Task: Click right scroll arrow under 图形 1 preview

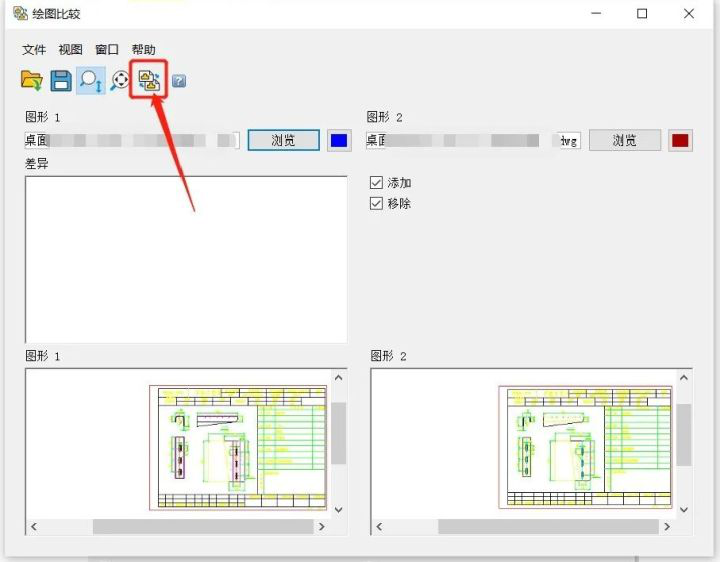Action: click(x=321, y=526)
